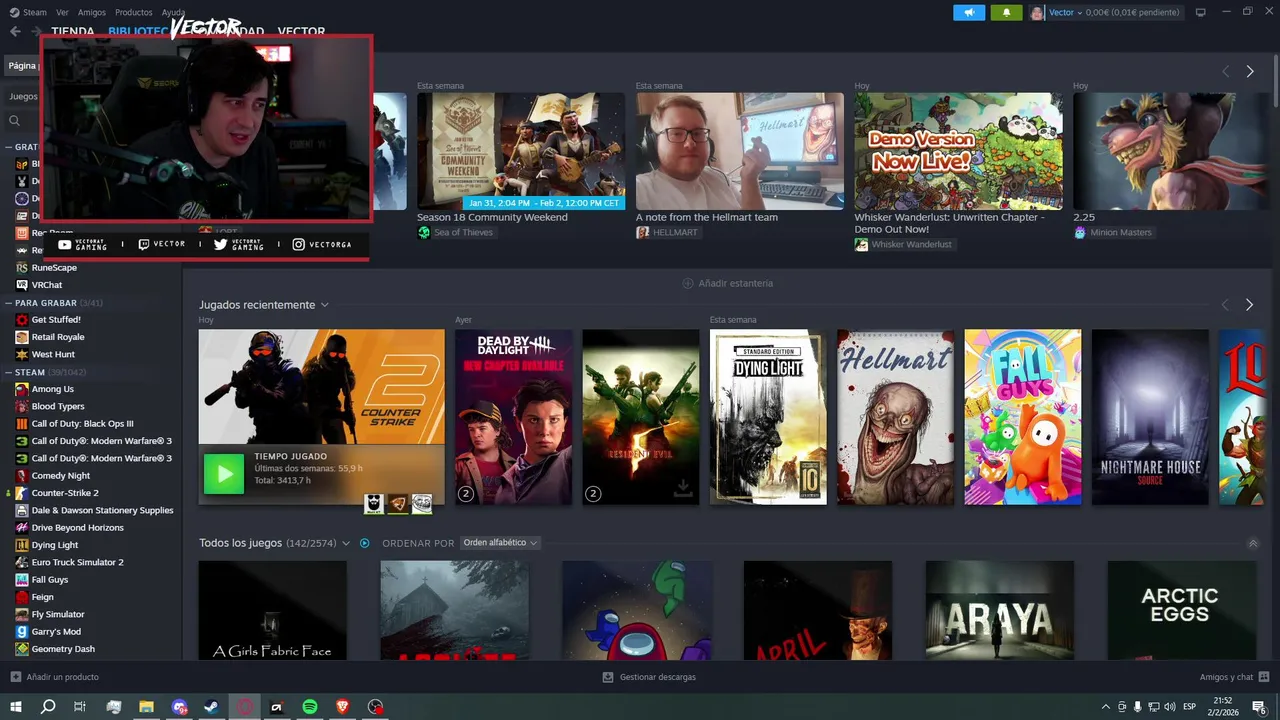The image size is (1280, 720).
Task: Advance the recent games shelf right arrow
Action: [x=1249, y=305]
